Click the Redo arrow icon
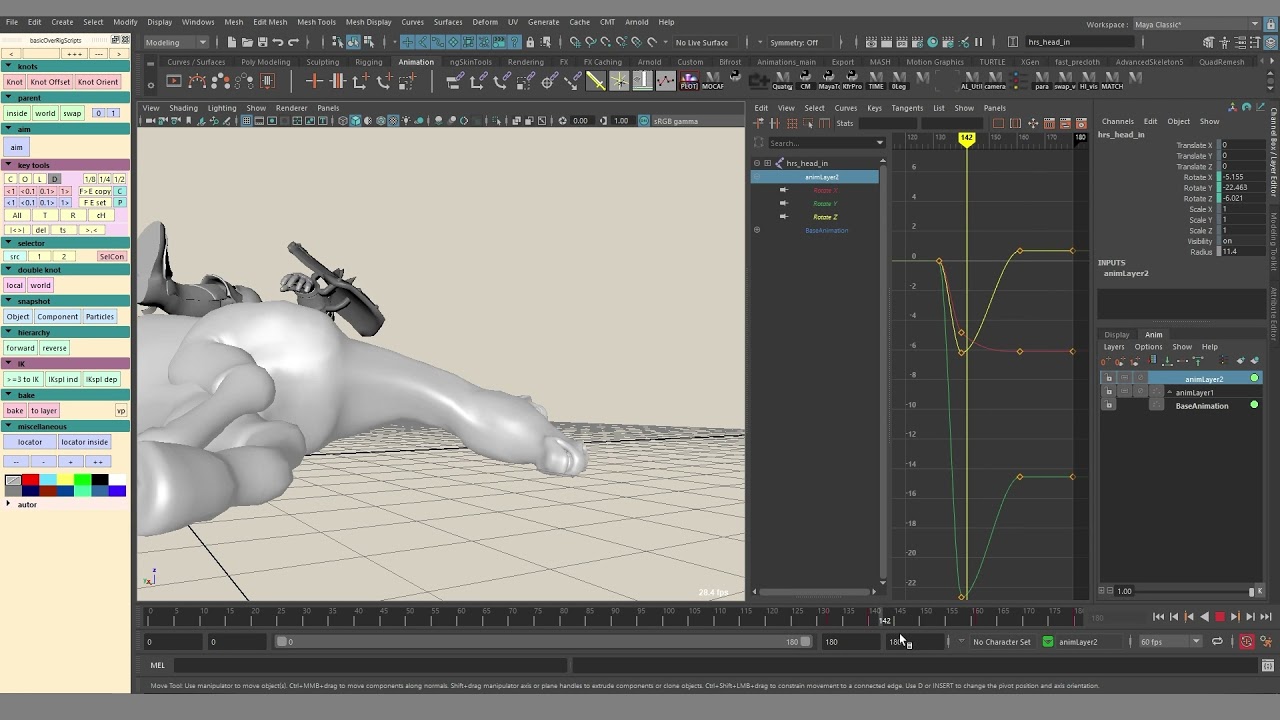Image resolution: width=1280 pixels, height=720 pixels. point(294,42)
